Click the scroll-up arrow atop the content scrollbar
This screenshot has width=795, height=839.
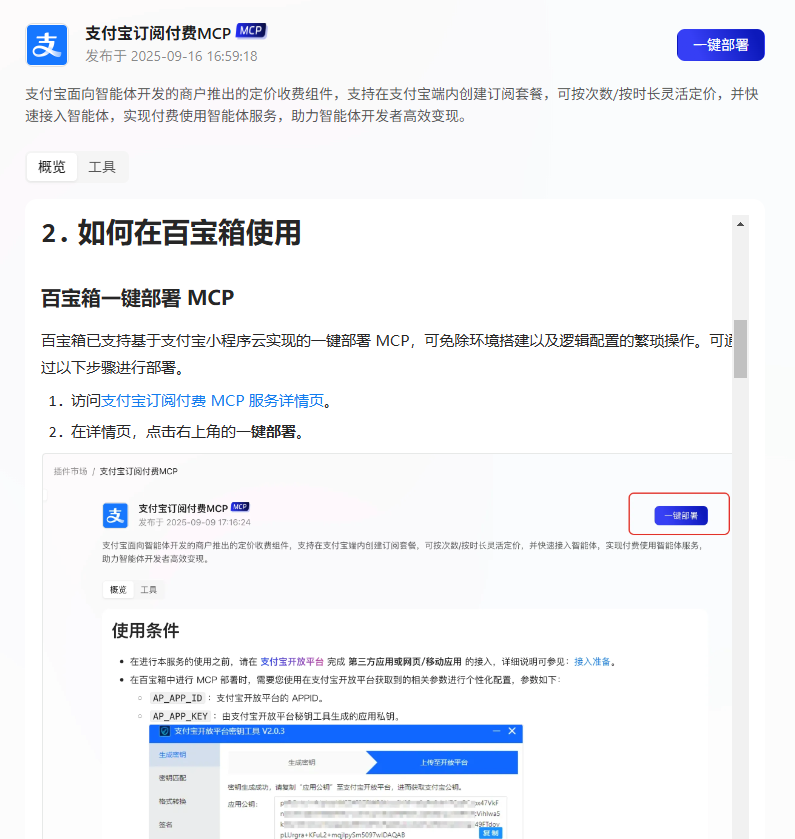coord(740,224)
